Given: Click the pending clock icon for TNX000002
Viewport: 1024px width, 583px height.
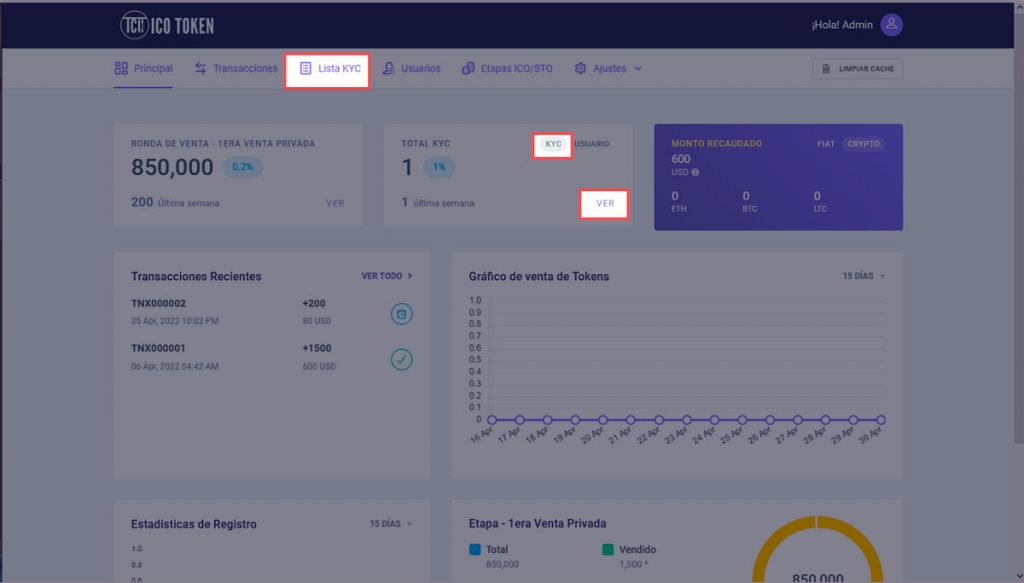Looking at the screenshot, I should pos(402,314).
